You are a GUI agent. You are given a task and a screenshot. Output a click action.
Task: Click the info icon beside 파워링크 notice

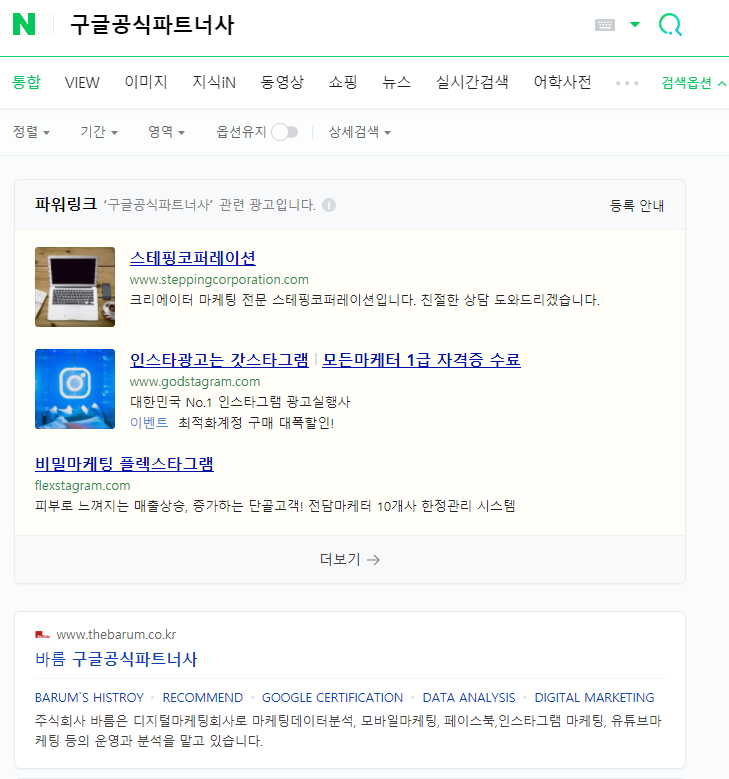pos(329,205)
